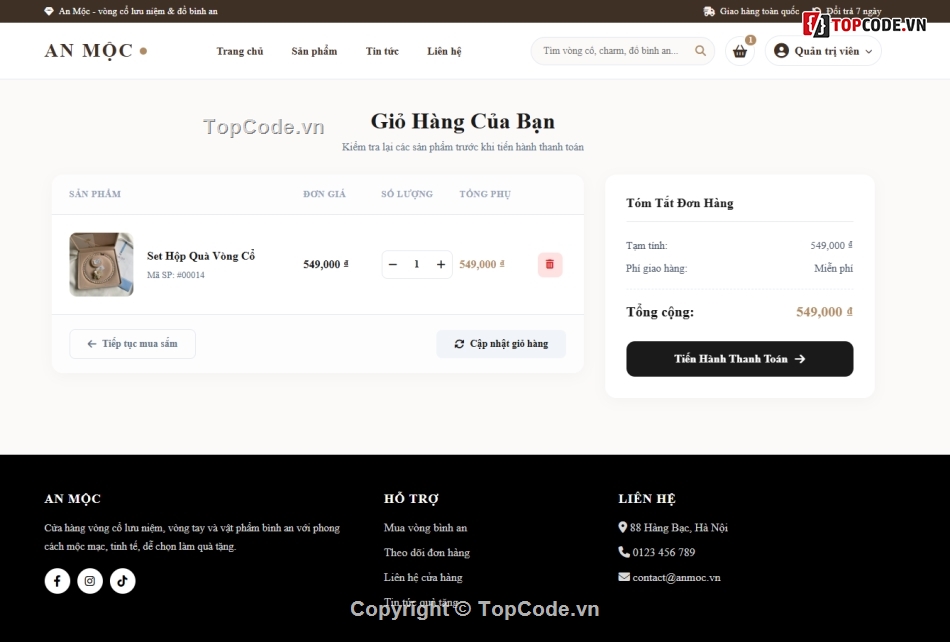
Task: Click Giao hàng toàn quốc text in top bar
Action: pos(760,12)
